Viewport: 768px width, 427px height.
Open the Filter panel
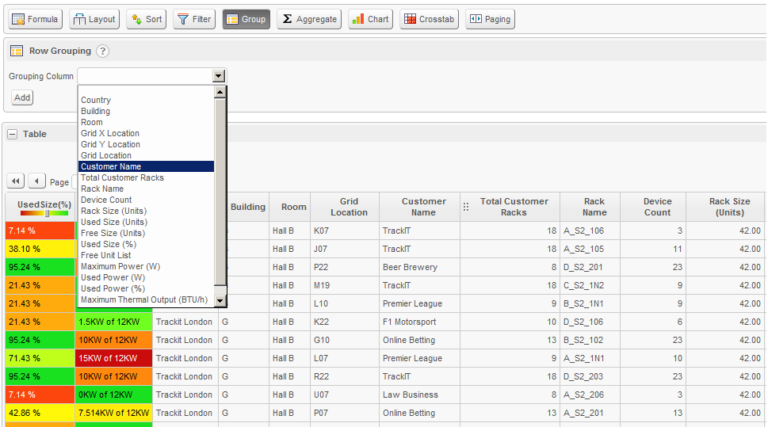click(x=194, y=19)
